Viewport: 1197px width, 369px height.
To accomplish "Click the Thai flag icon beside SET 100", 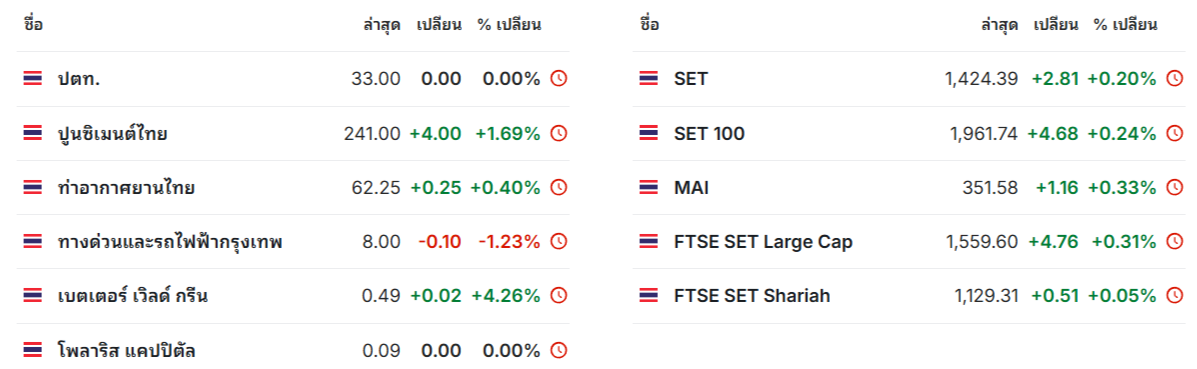I will (x=648, y=134).
